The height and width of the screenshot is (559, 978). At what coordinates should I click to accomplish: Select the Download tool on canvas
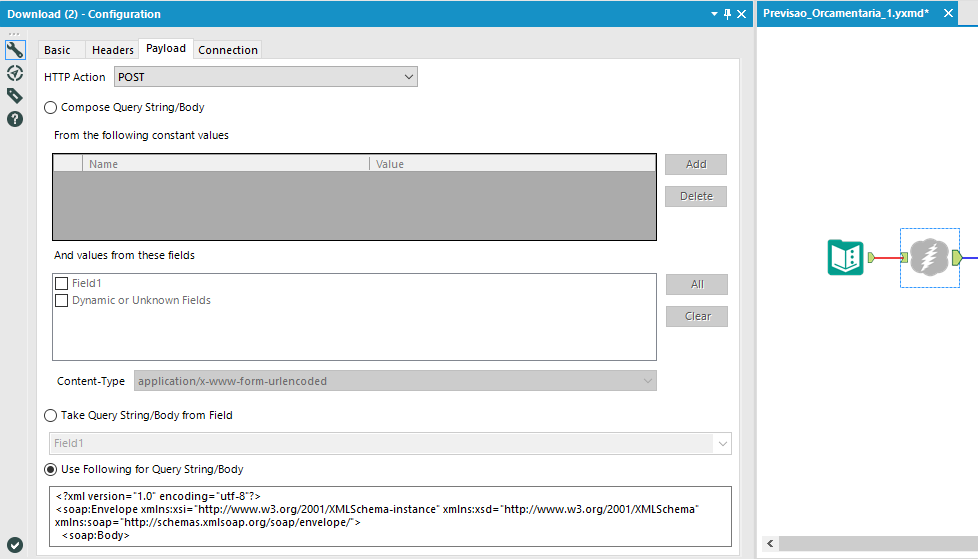tap(929, 257)
